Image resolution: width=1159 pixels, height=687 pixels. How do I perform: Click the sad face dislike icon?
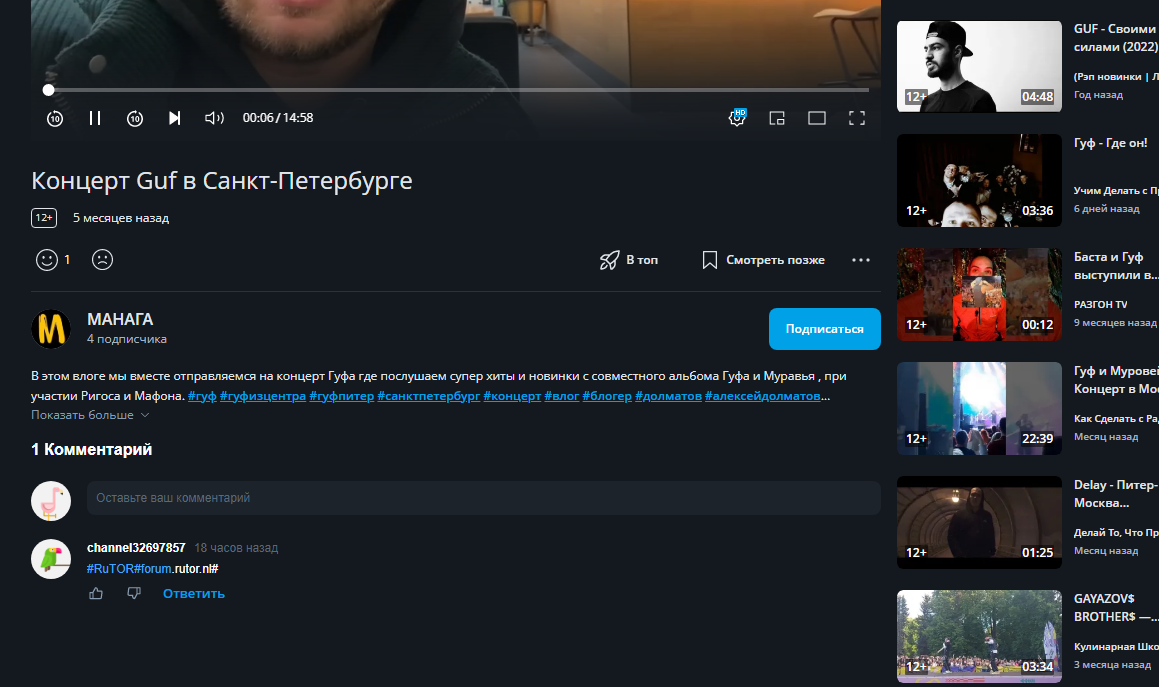click(102, 260)
